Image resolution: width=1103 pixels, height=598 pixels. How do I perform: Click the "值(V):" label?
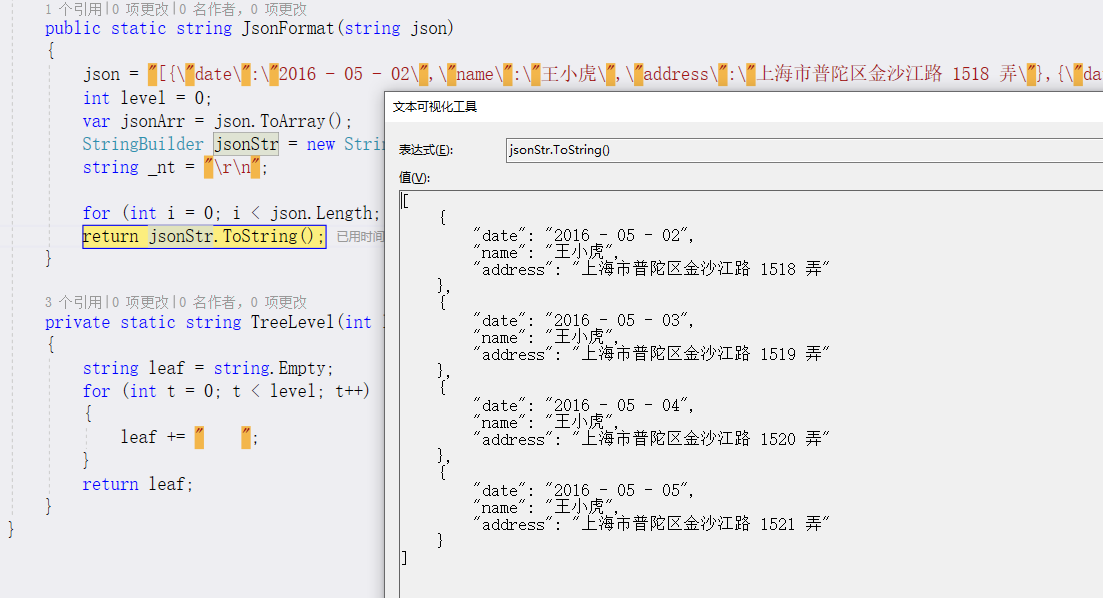pos(414,177)
